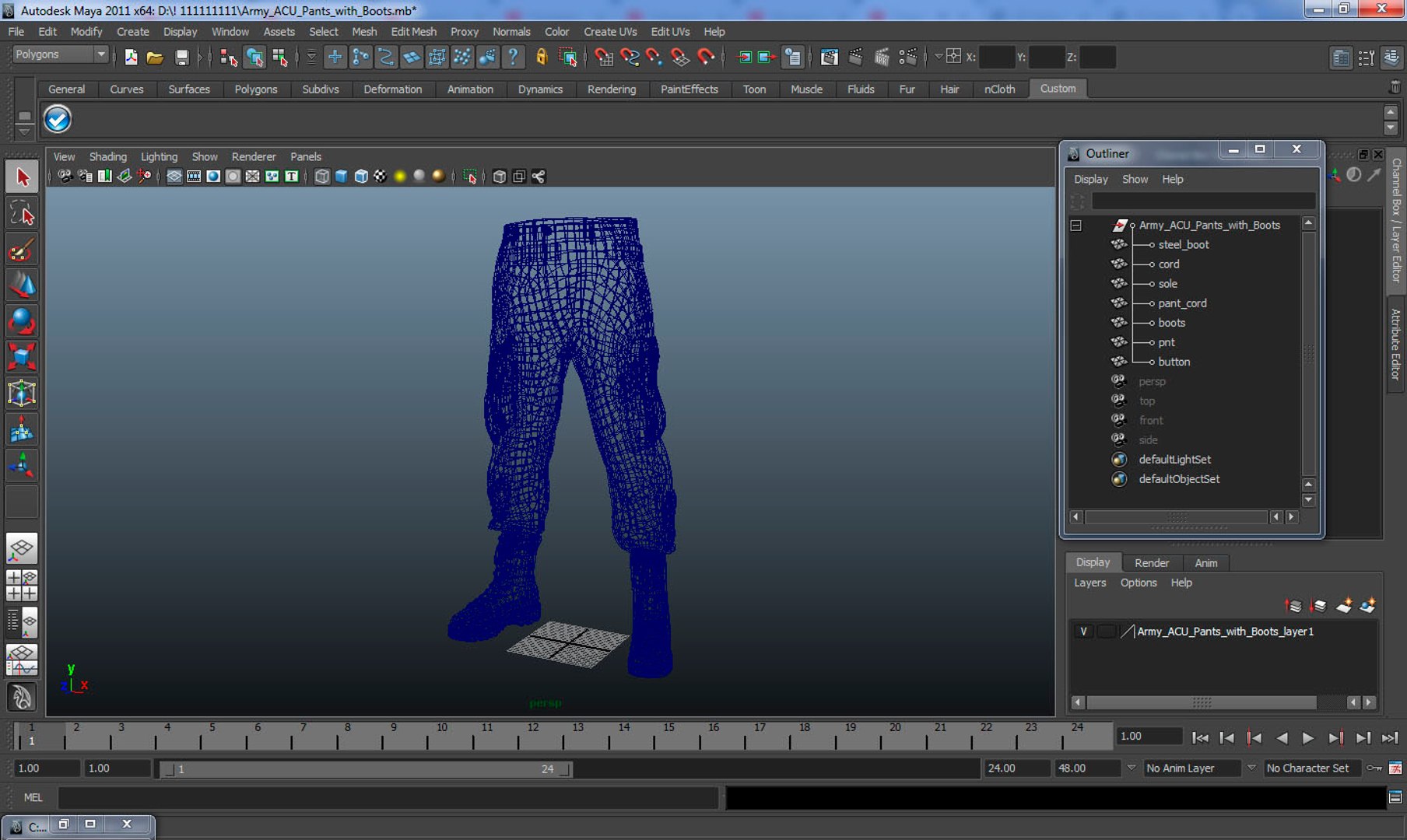Switch to single perspective view layout
The image size is (1407, 840).
(22, 549)
